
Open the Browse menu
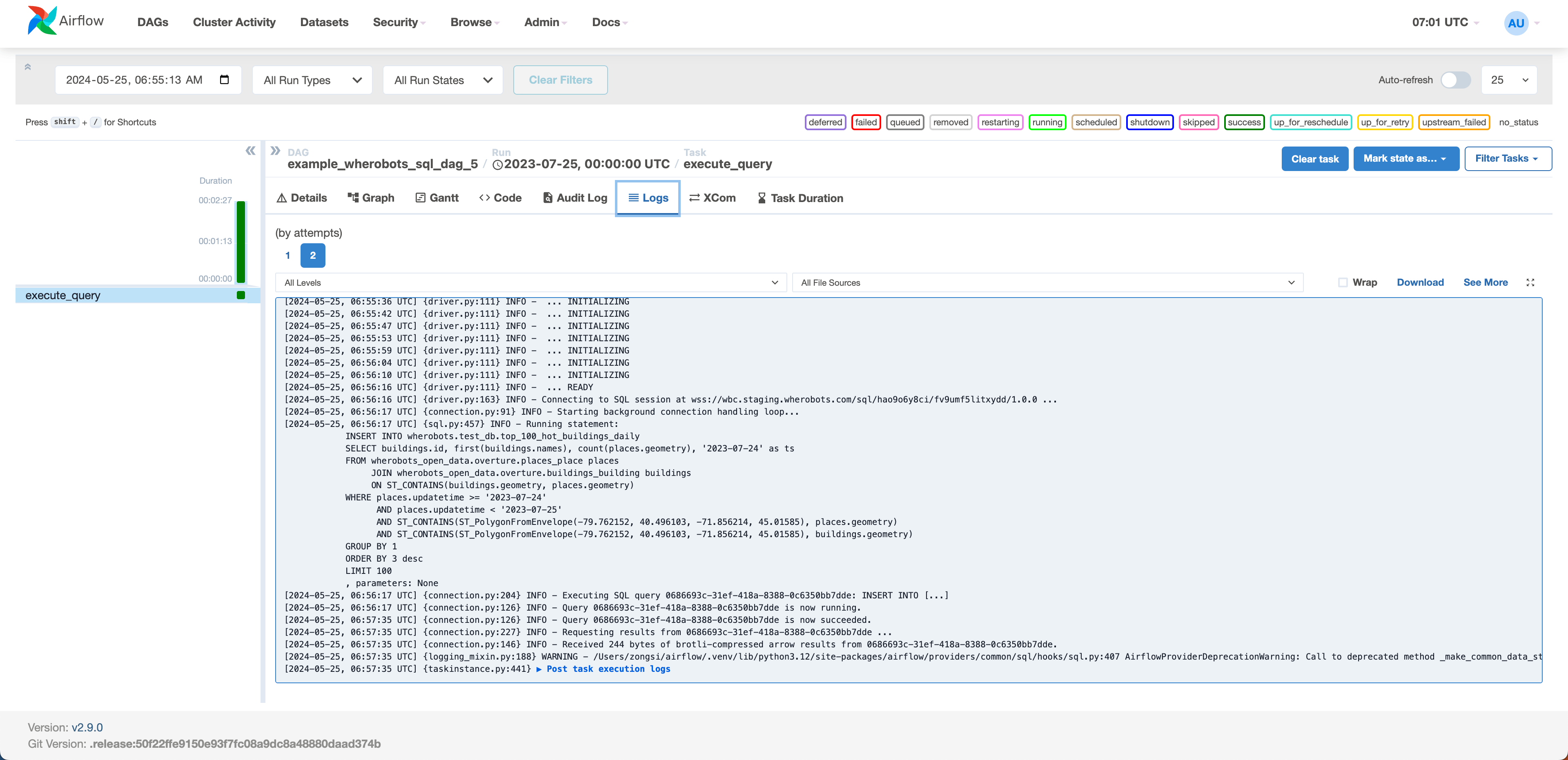(x=475, y=22)
